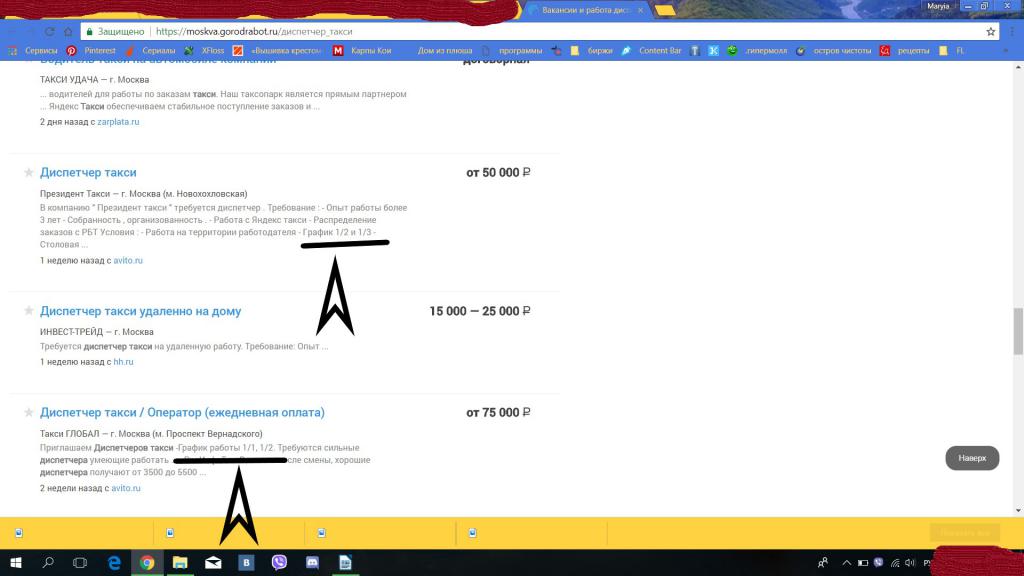Mark 'Диспетчер такси удаленно на дому' as favorite
Viewport: 1024px width, 576px height.
(x=29, y=312)
